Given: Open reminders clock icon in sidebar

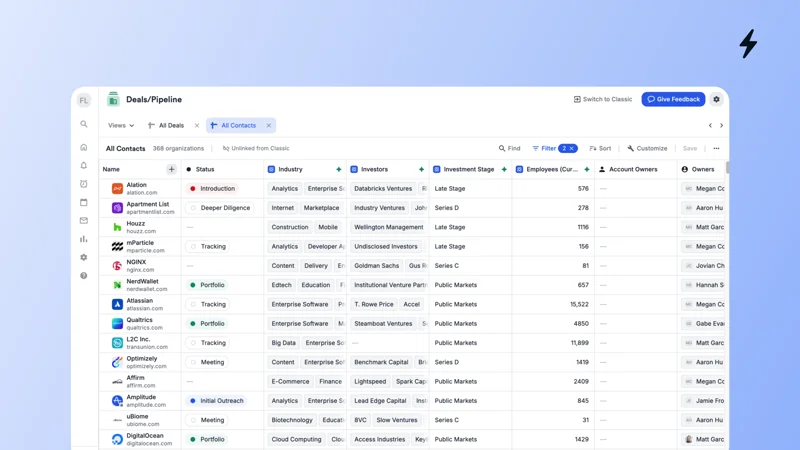Looking at the screenshot, I should (x=84, y=184).
